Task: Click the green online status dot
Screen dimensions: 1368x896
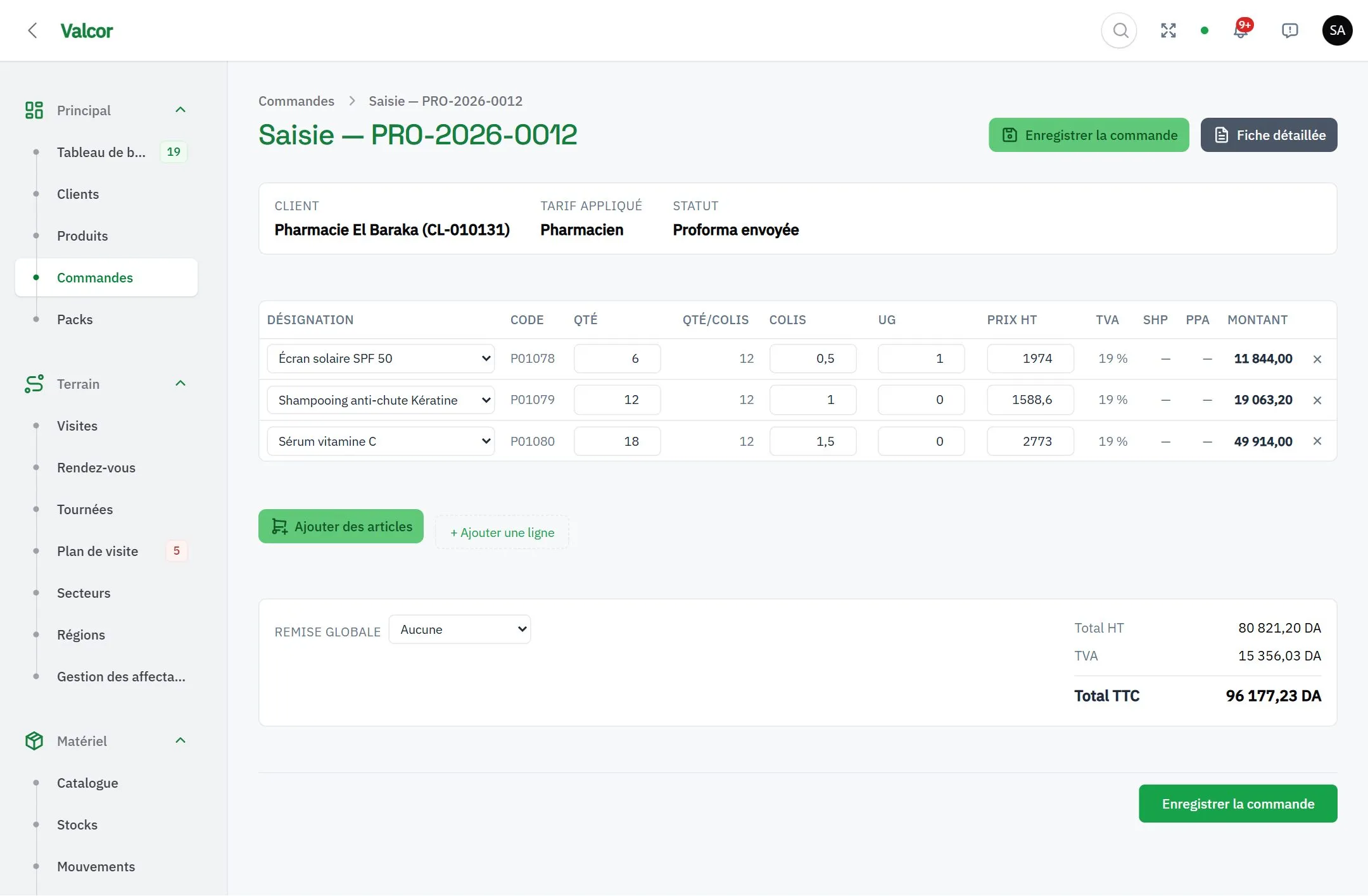Action: pyautogui.click(x=1205, y=30)
